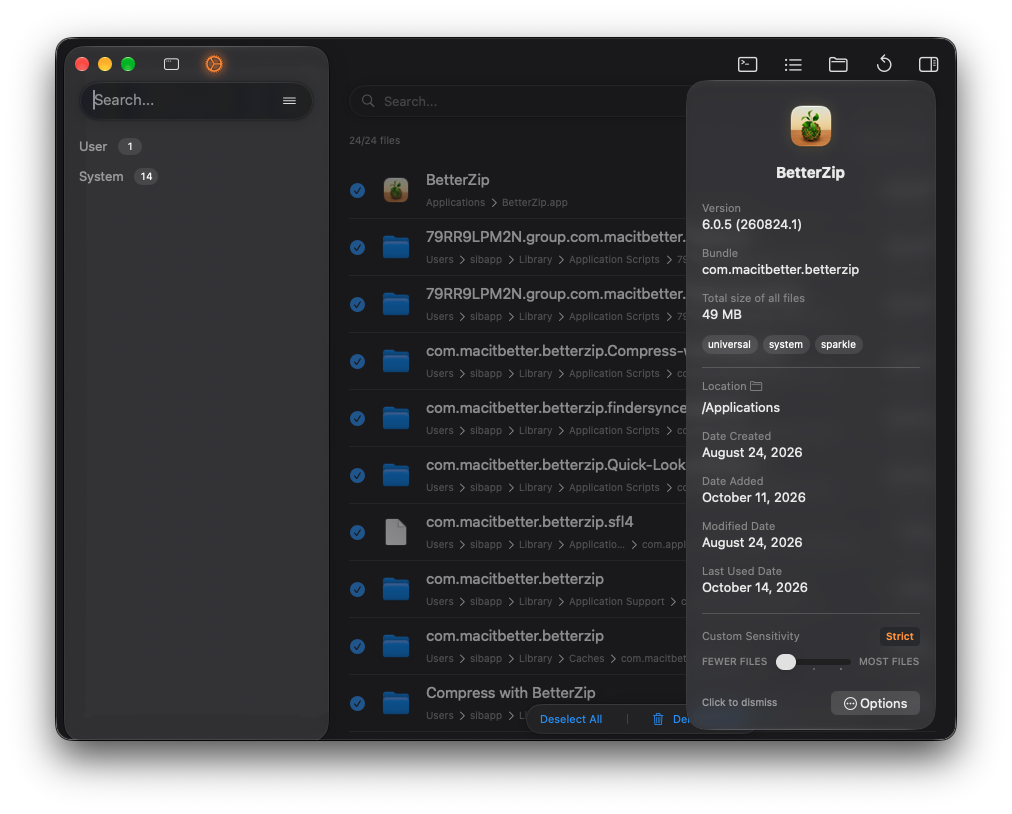
Task: Click the system tag in the info panel
Action: pyautogui.click(x=785, y=345)
